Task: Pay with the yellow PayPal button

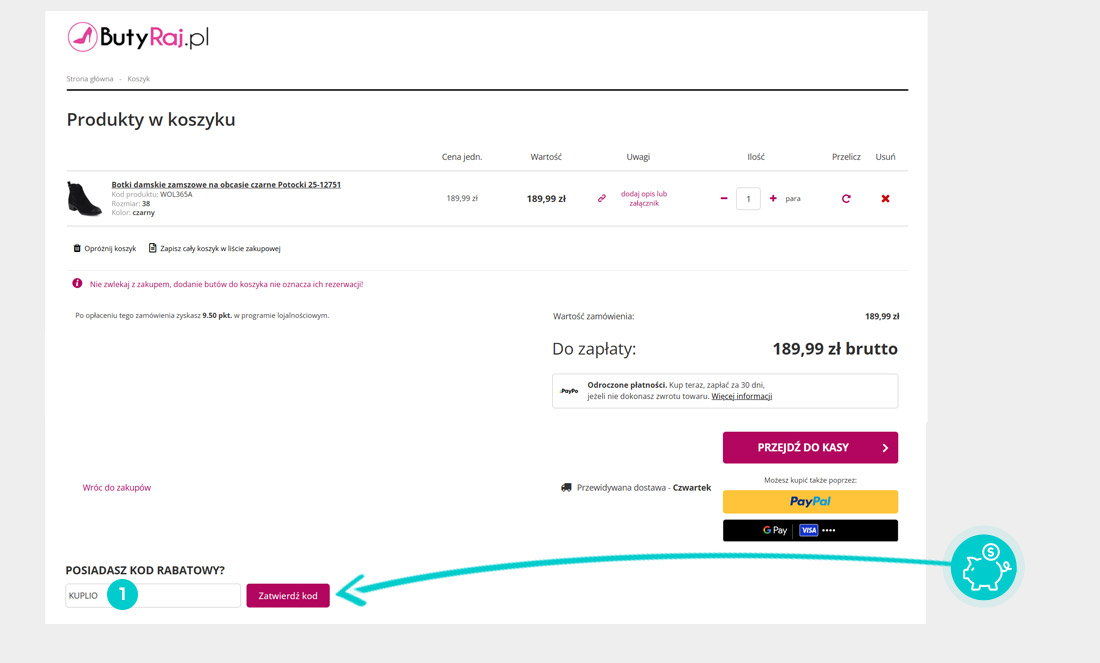Action: pos(810,501)
